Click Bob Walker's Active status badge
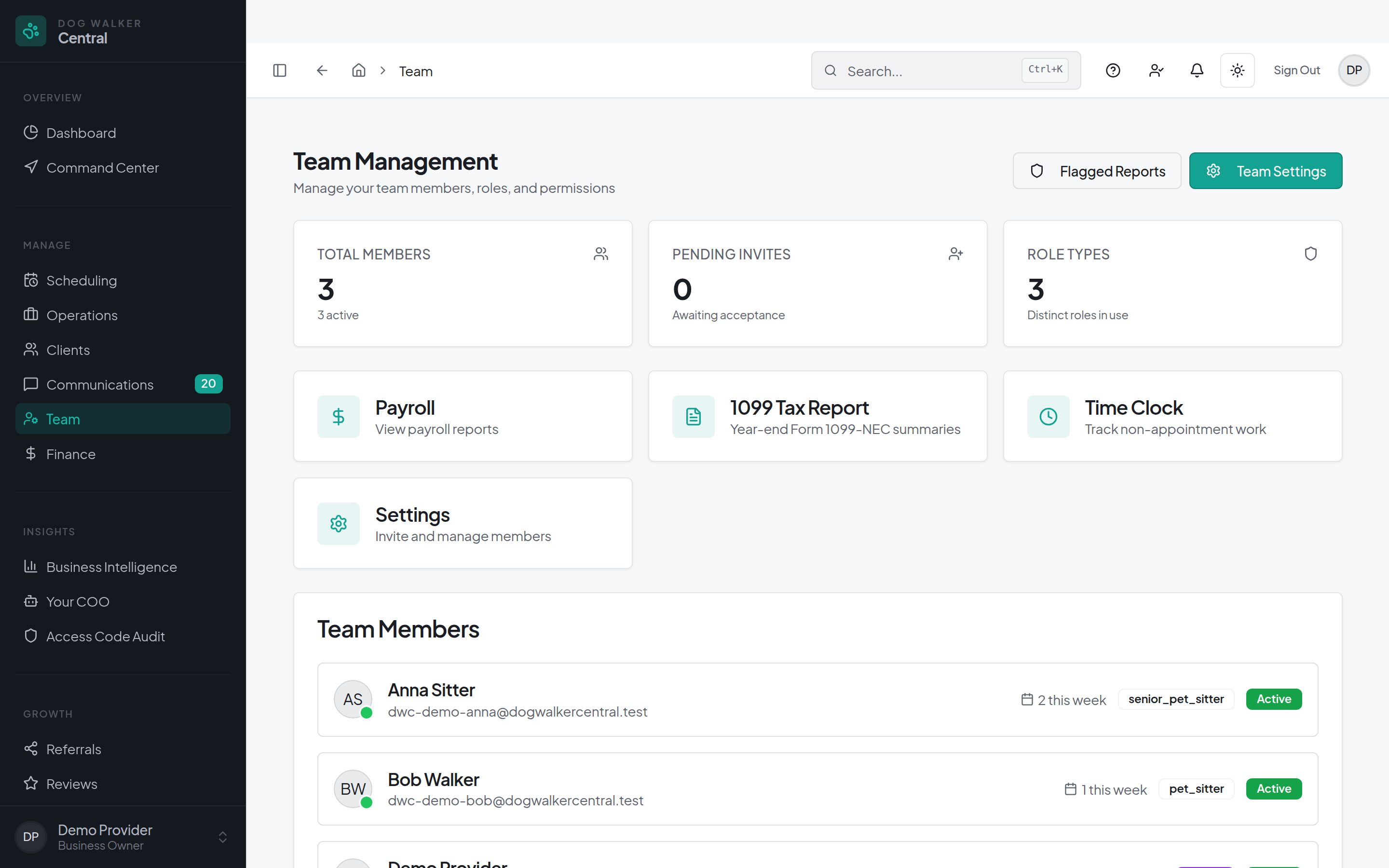 [x=1274, y=788]
